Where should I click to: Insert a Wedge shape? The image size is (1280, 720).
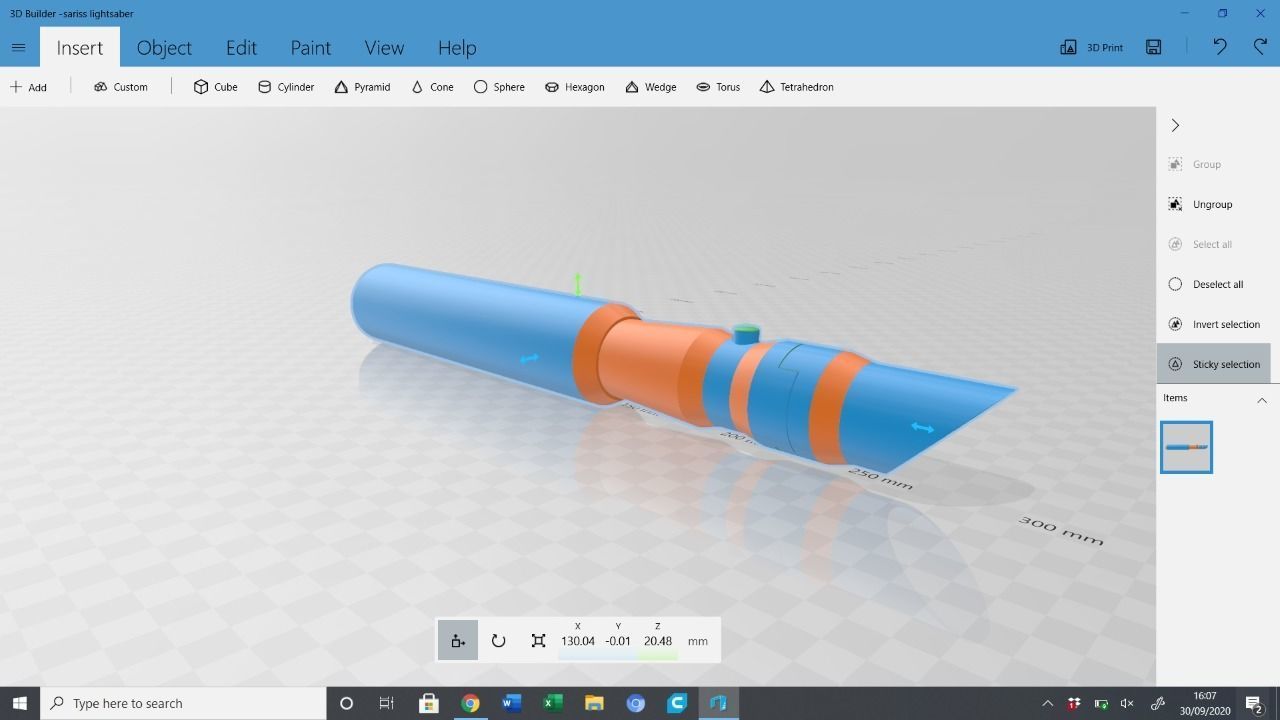[x=650, y=87]
